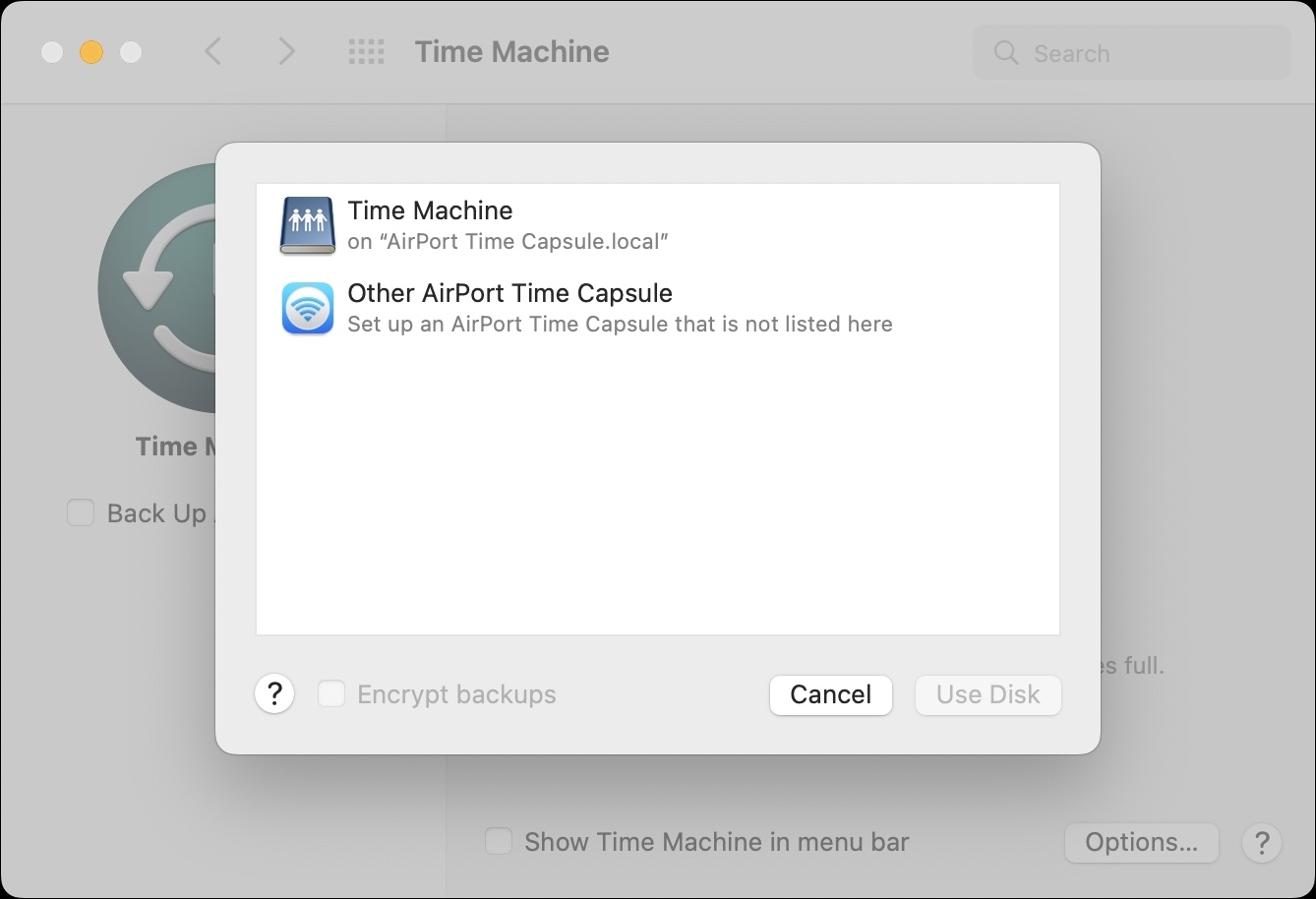
Task: Click the help question mark inside the dialog
Action: point(274,693)
